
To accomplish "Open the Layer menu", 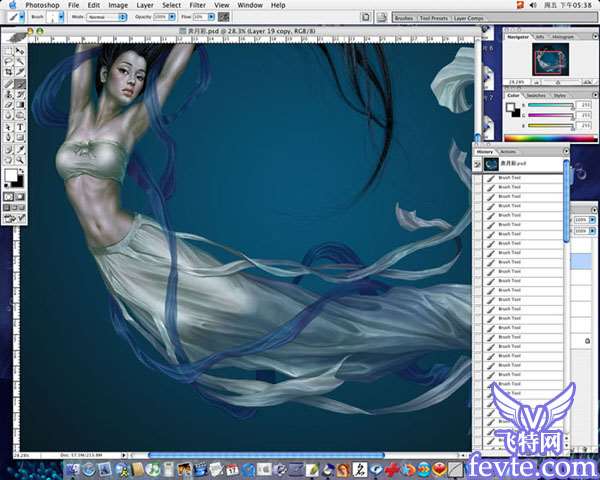I will [x=145, y=5].
